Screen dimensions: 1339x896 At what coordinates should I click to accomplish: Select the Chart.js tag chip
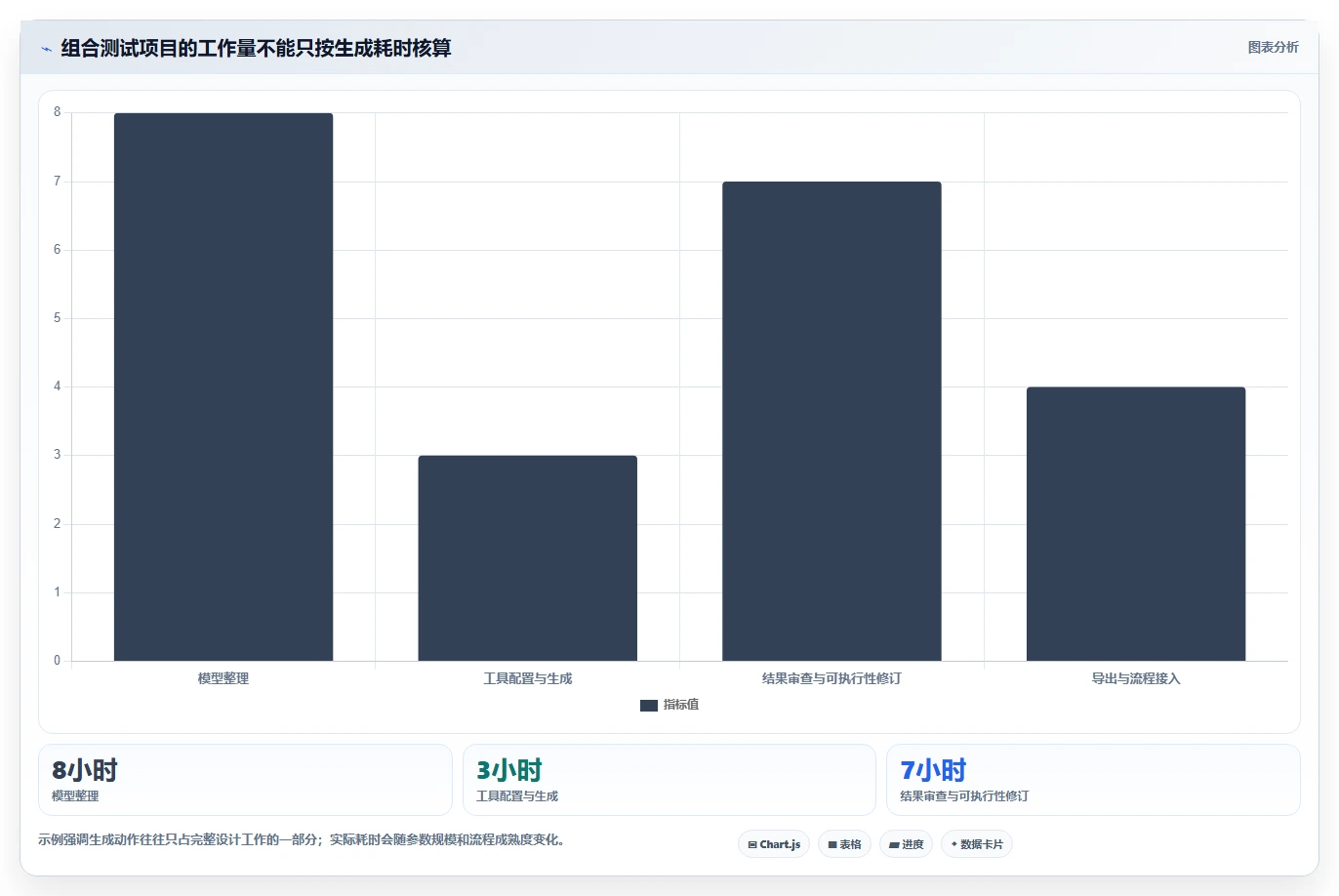(x=774, y=844)
